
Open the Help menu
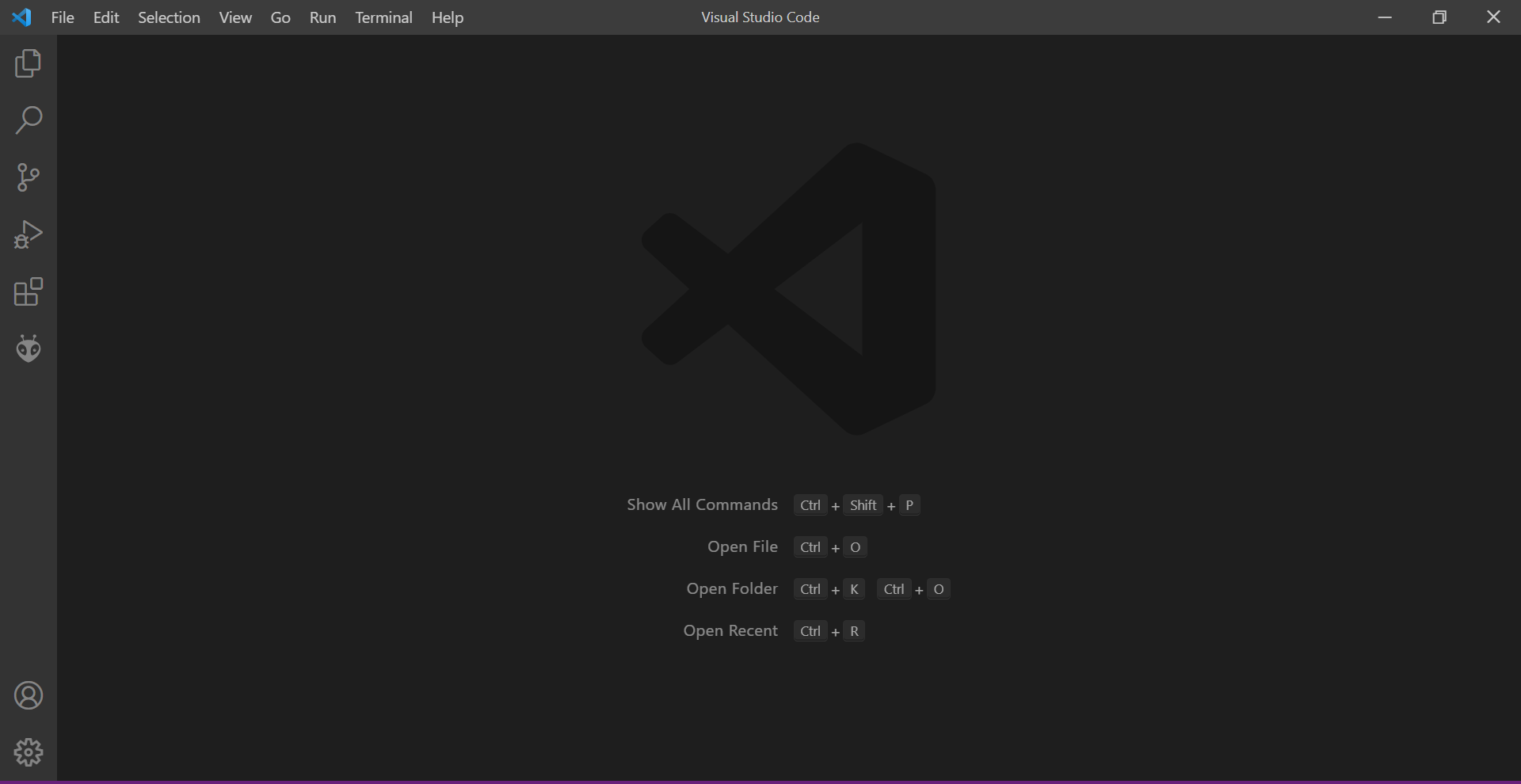pos(447,17)
